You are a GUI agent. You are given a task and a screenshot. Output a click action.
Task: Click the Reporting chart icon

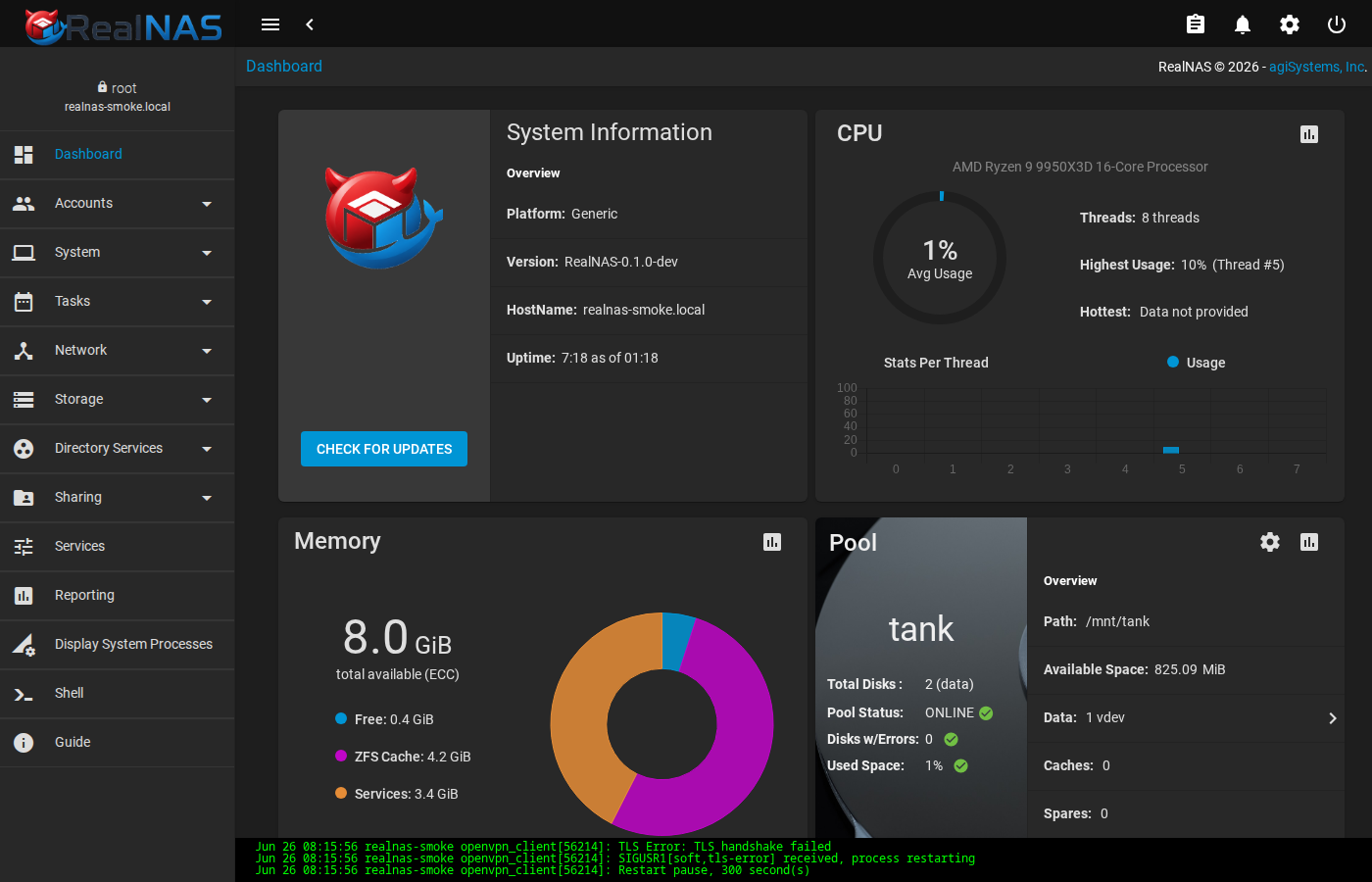24,596
